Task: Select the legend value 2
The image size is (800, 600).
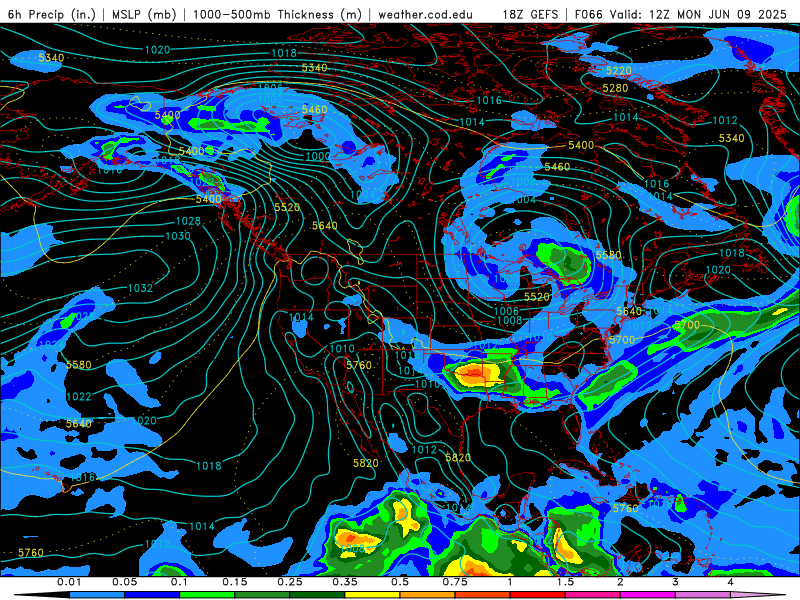Action: [x=620, y=582]
